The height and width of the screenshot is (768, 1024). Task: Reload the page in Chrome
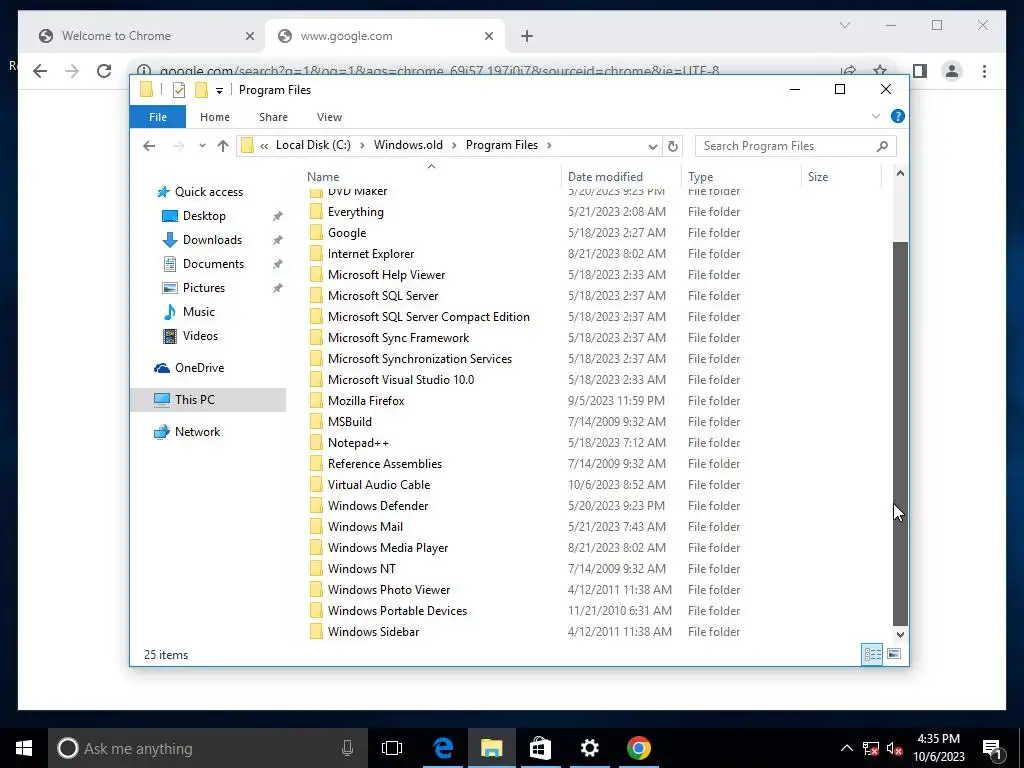[104, 71]
